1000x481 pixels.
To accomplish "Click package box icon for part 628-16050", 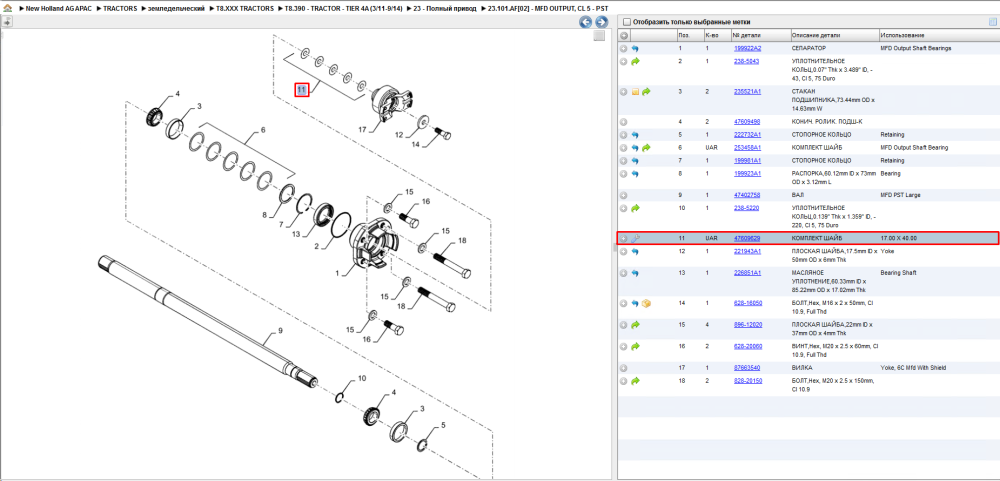I will coord(646,304).
